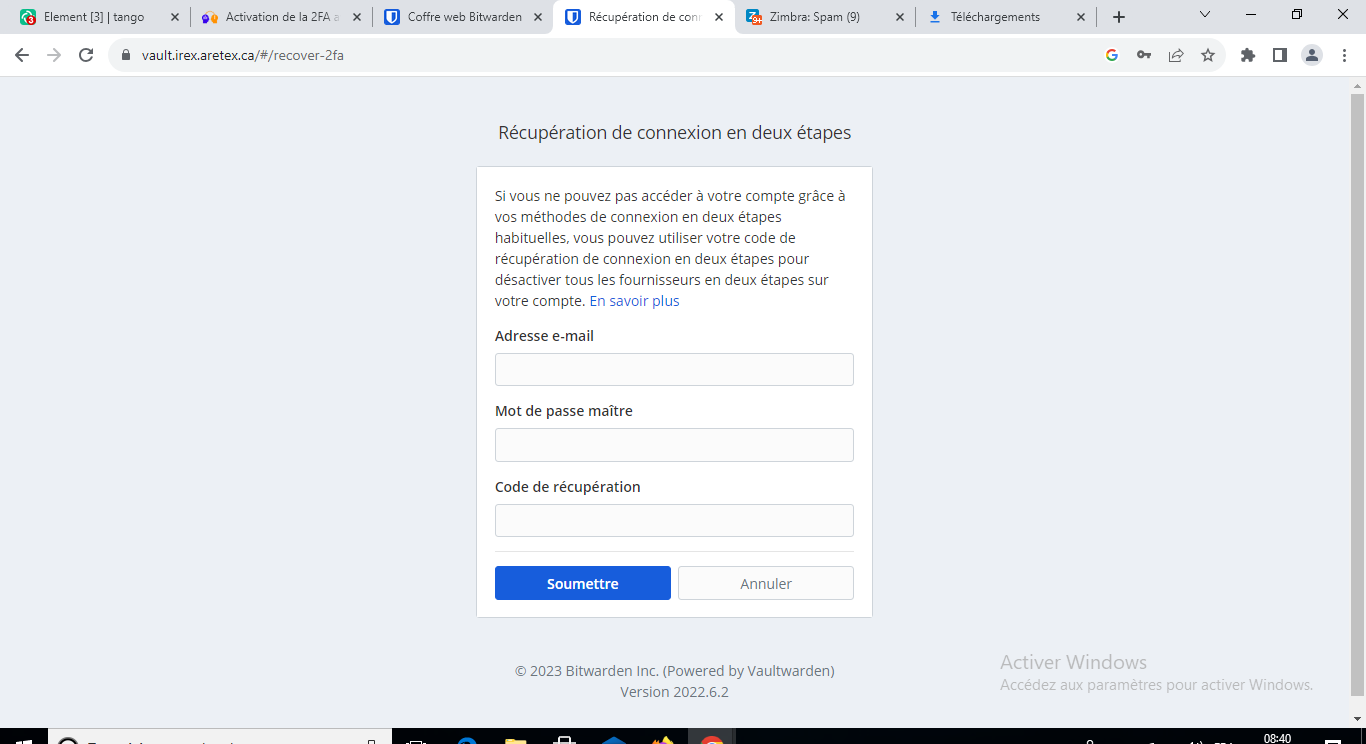Click the Adresse e-mail label
This screenshot has height=744, width=1366.
click(x=544, y=336)
